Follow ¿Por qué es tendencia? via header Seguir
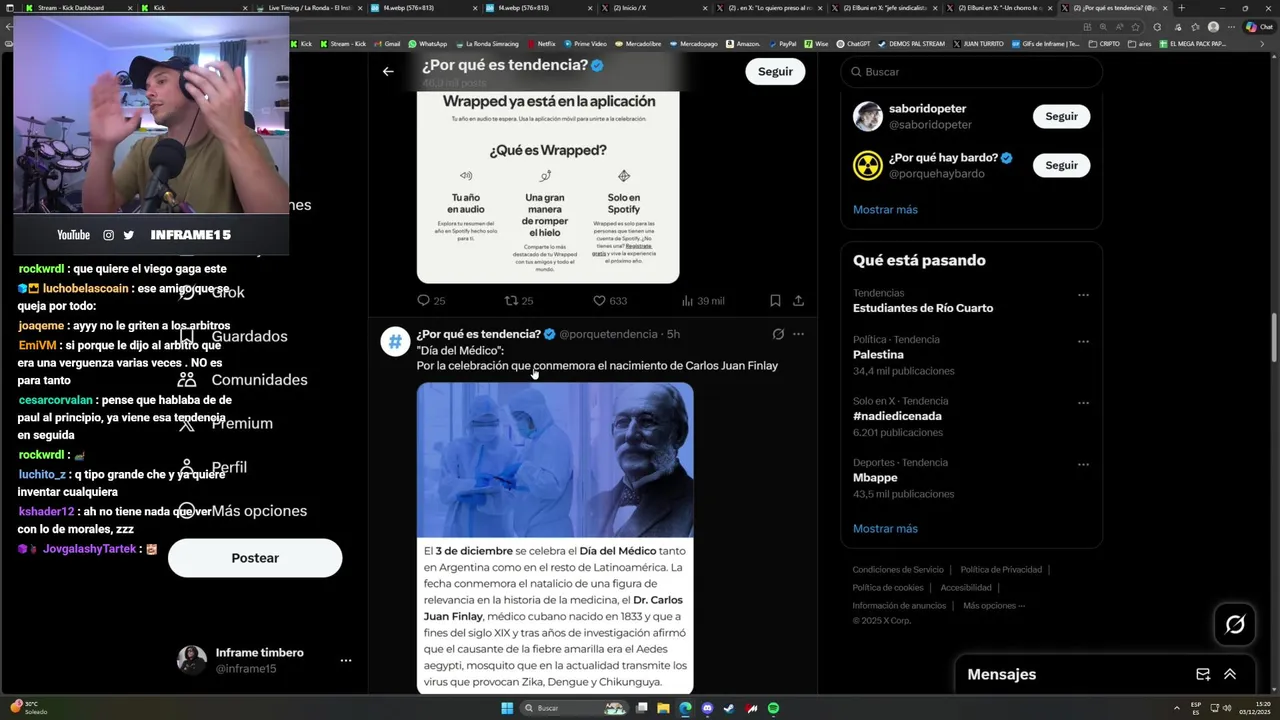1280x720 pixels. (x=775, y=71)
